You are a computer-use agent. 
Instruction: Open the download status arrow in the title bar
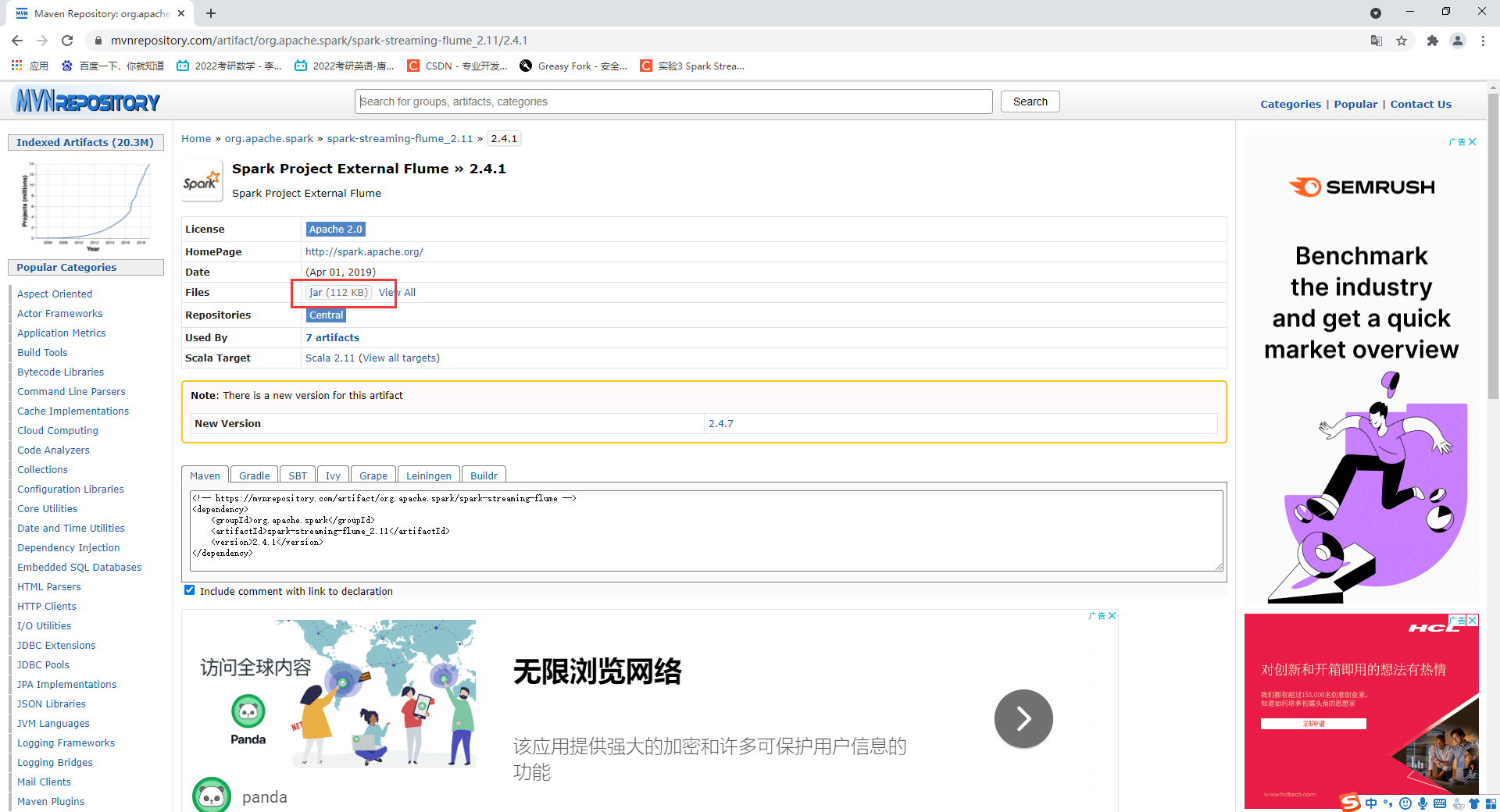[x=1377, y=12]
